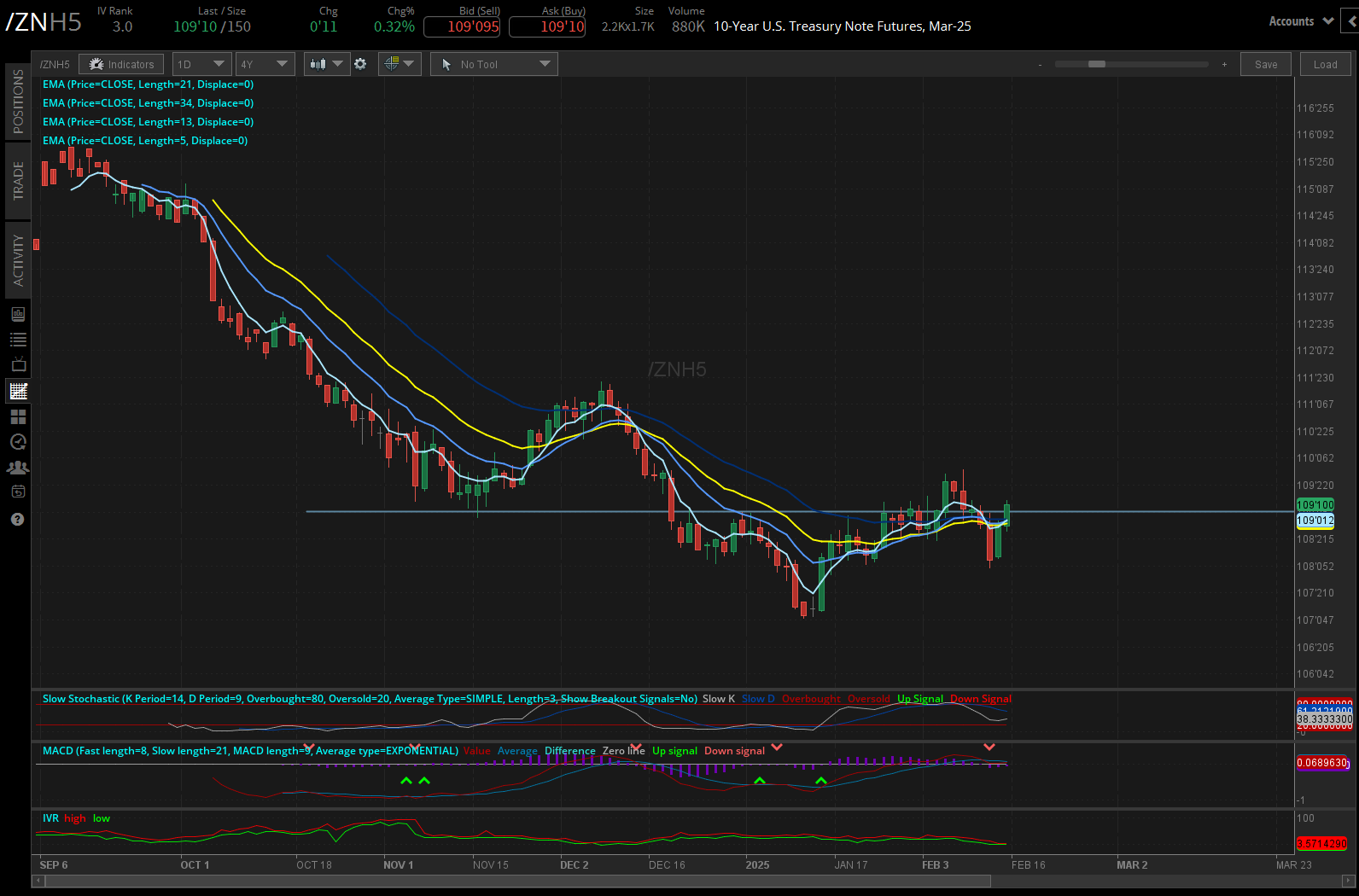Click the Volume 880K value
The width and height of the screenshot is (1359, 896).
point(688,26)
